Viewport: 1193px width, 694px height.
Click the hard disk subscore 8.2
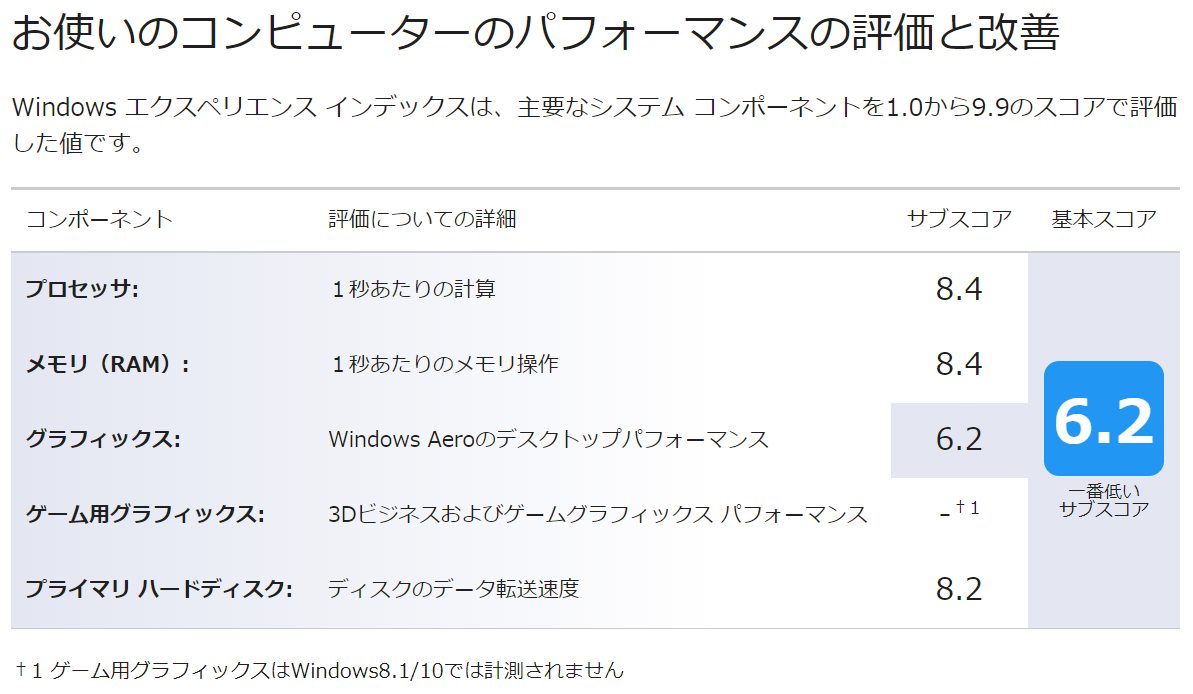point(959,588)
